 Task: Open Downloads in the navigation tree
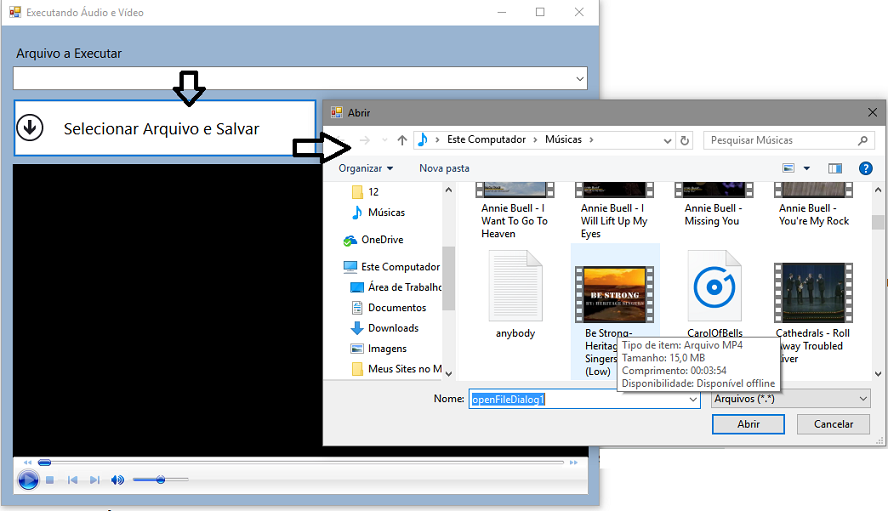[x=385, y=328]
